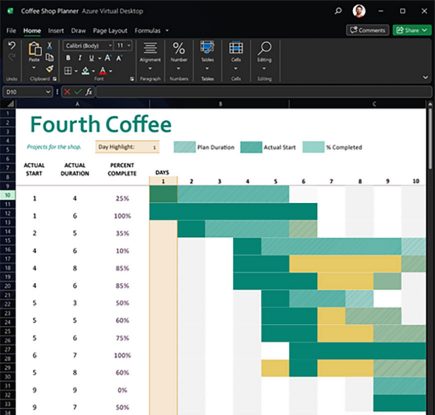The width and height of the screenshot is (435, 415).
Task: Click the Select All corner triangle
Action: click(10, 104)
